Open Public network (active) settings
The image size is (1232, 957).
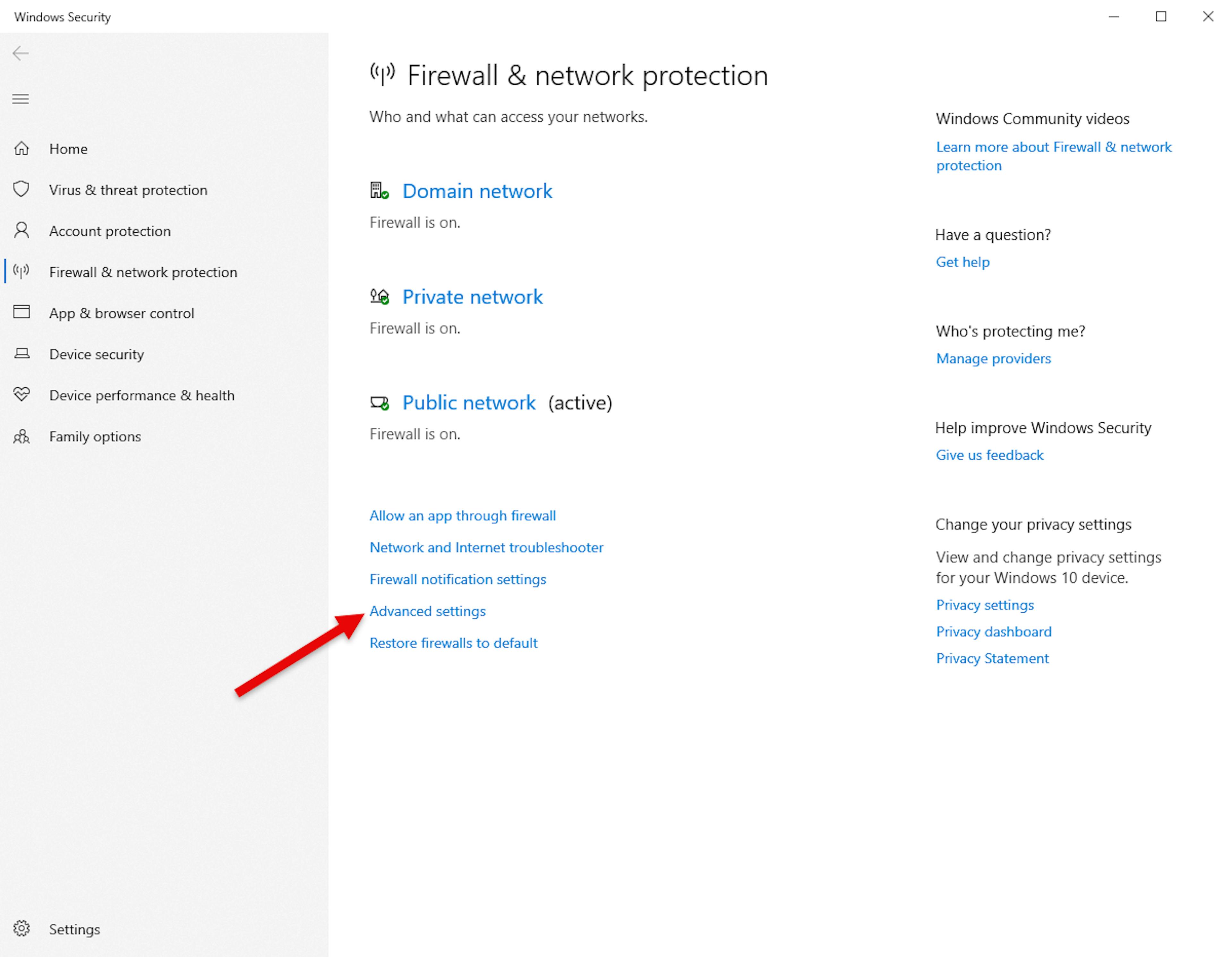(x=468, y=403)
